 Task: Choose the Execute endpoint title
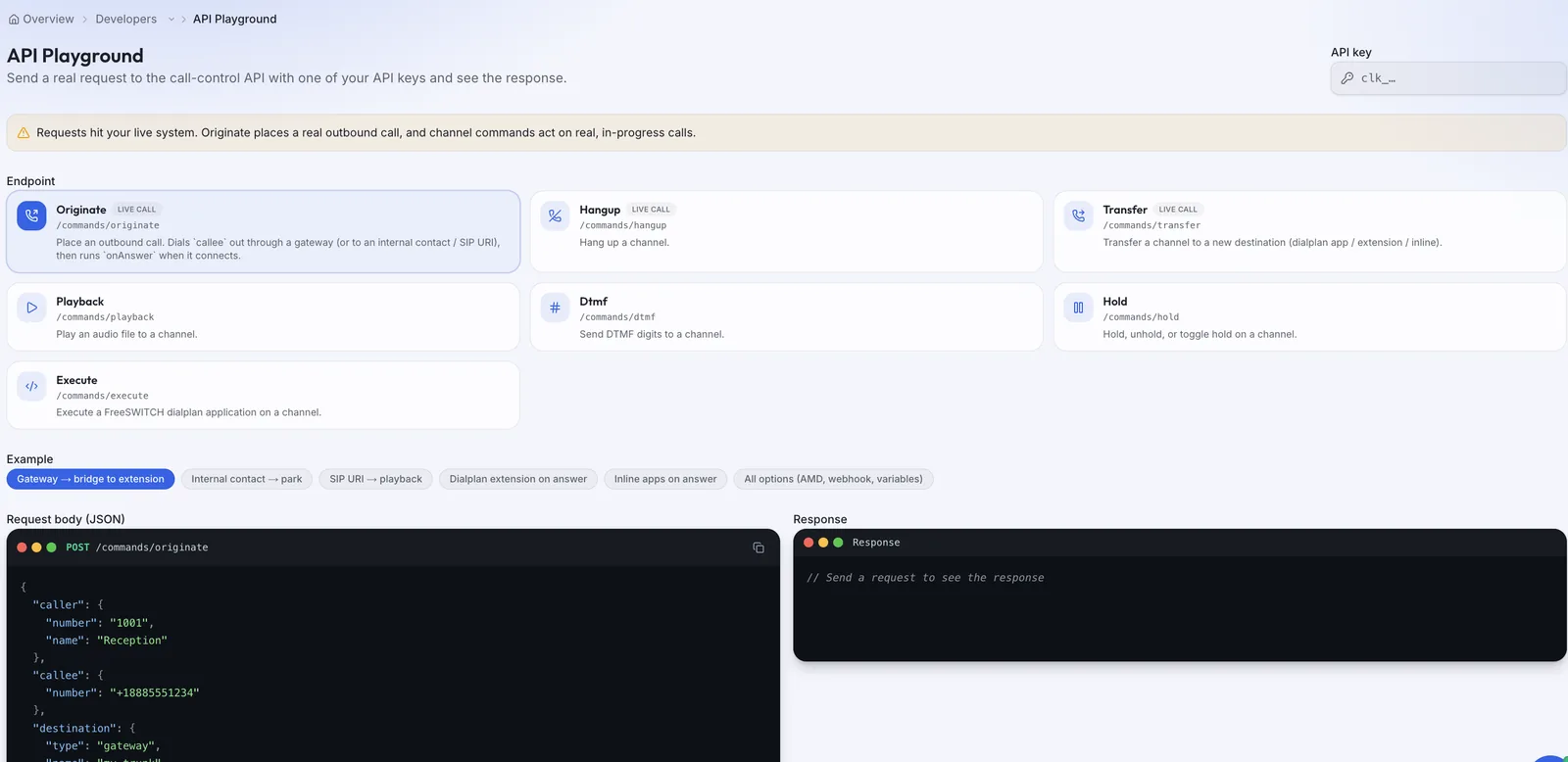[76, 380]
